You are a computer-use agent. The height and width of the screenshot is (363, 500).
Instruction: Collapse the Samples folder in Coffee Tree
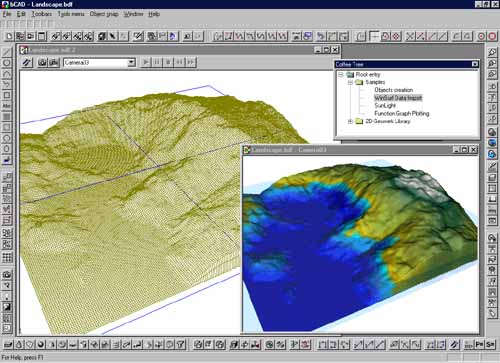click(x=350, y=82)
